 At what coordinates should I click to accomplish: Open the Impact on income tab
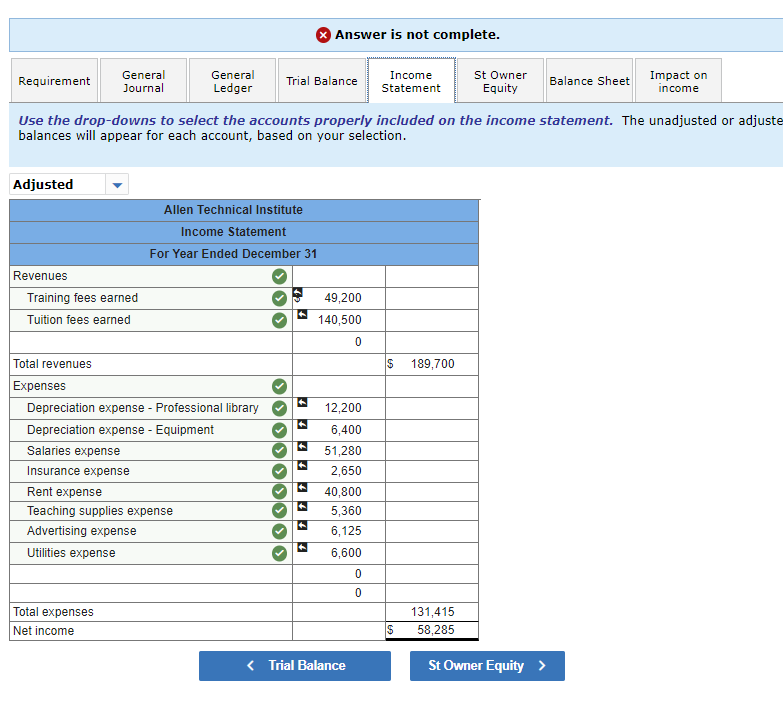click(678, 81)
